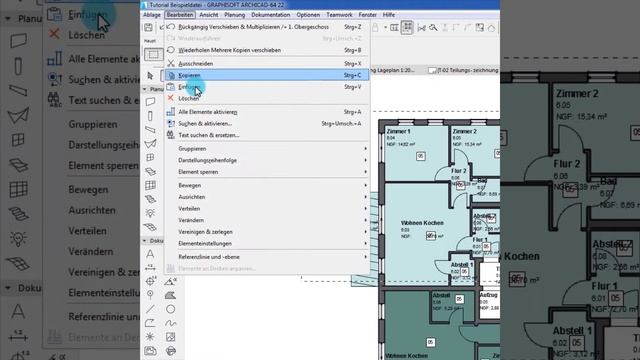This screenshot has width=640, height=360.
Task: Choose Ausschneiden from the menu
Action: click(267, 64)
